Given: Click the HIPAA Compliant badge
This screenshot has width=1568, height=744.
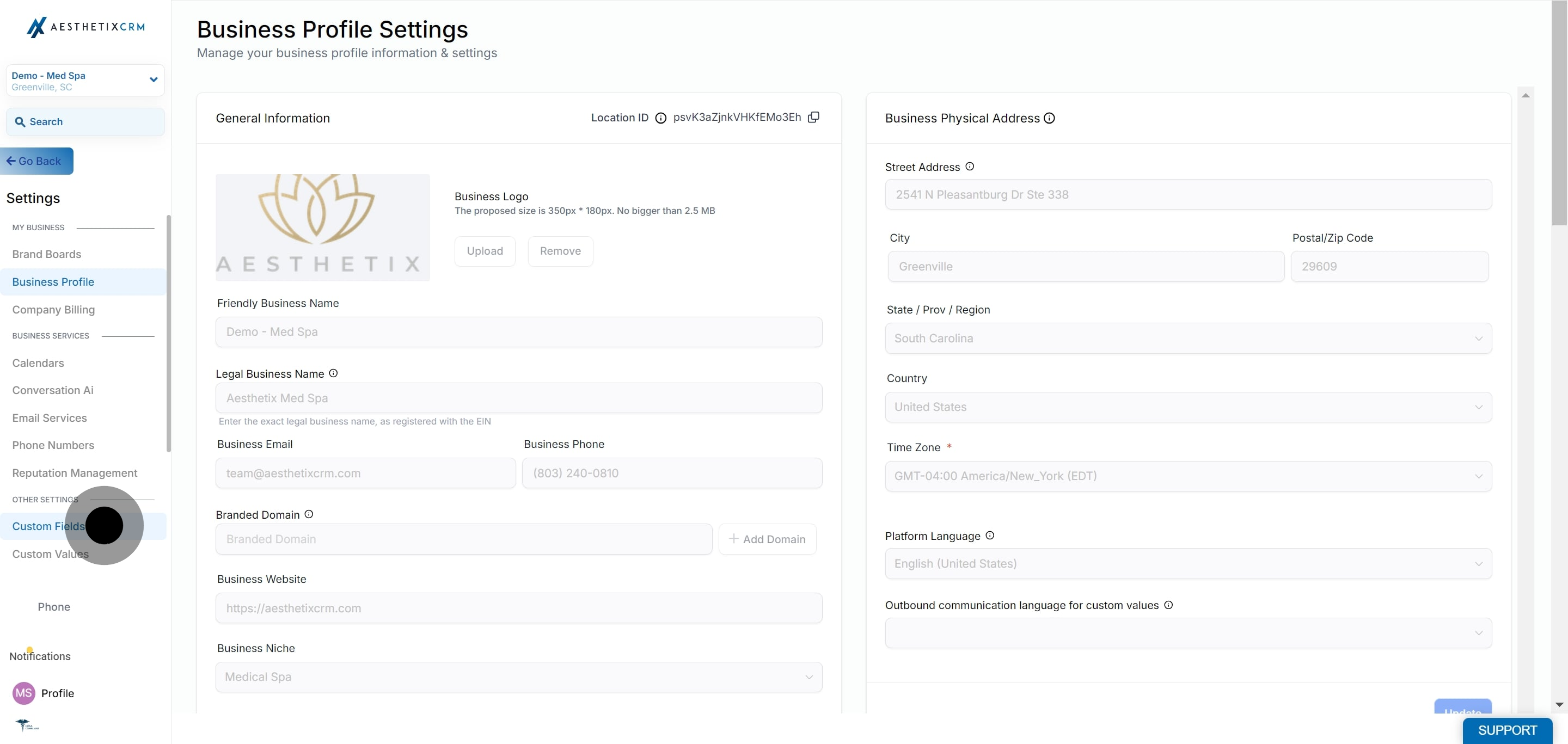Looking at the screenshot, I should (27, 725).
